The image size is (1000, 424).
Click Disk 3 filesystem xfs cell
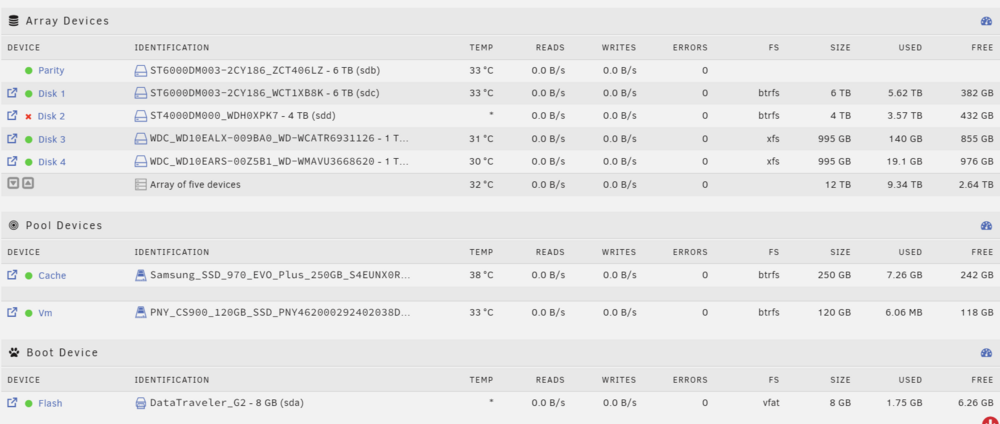[x=773, y=140]
